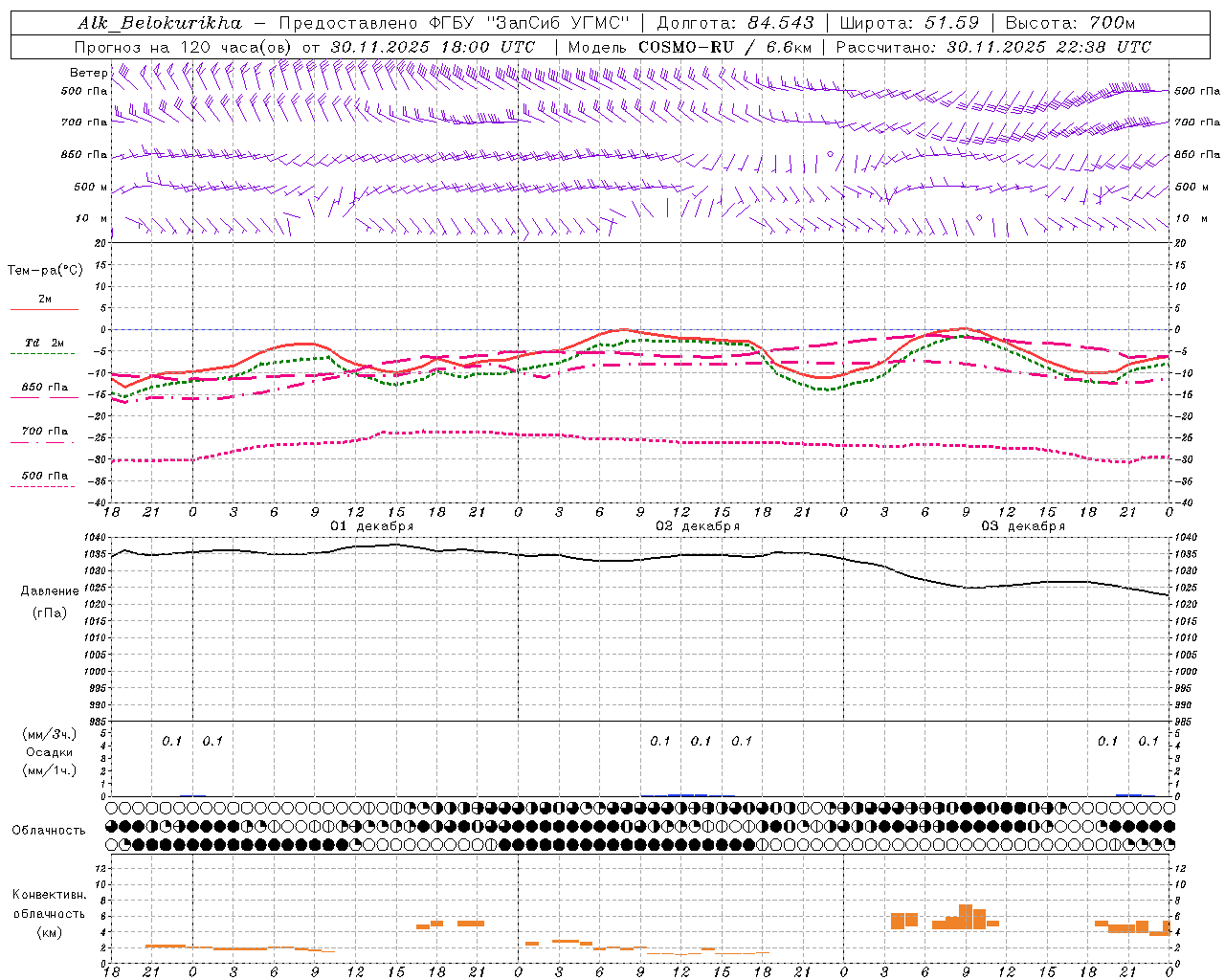Click the 'Ветер' wind panel label
Viewport: 1225px width, 980px height.
[x=88, y=73]
